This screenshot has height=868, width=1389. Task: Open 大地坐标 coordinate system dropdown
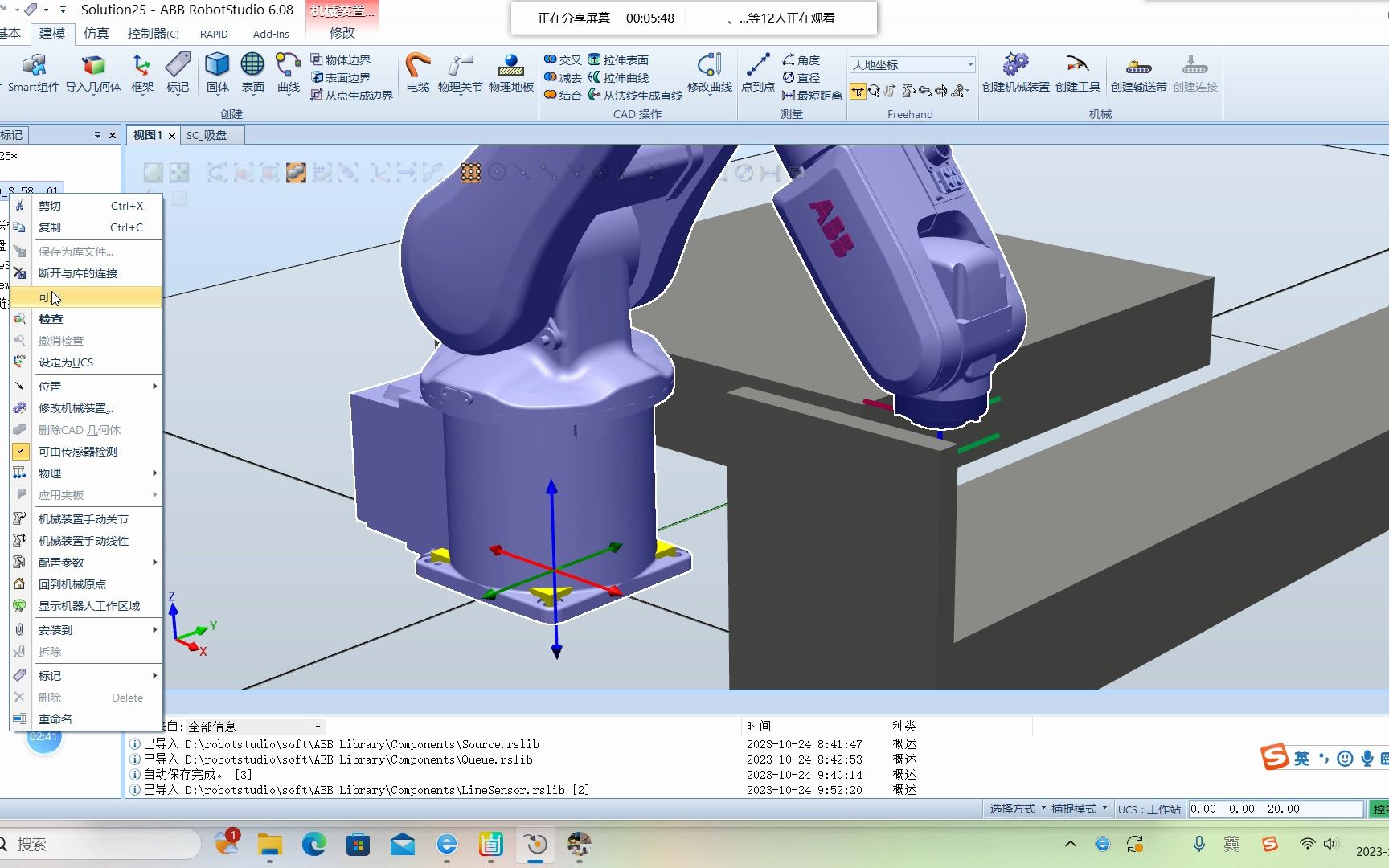pos(912,65)
